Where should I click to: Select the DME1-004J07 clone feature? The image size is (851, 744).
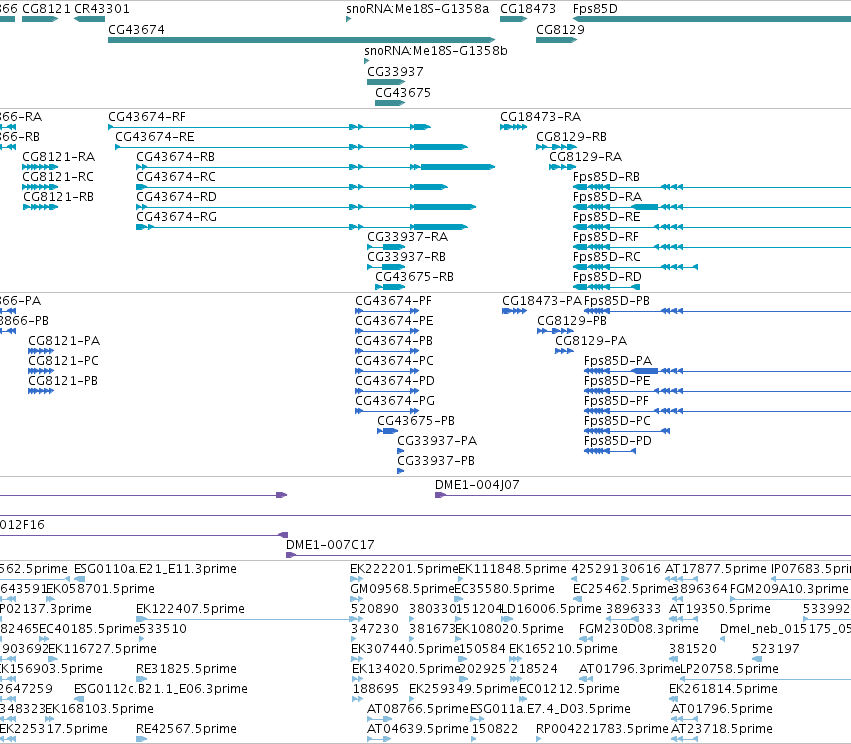pos(643,495)
